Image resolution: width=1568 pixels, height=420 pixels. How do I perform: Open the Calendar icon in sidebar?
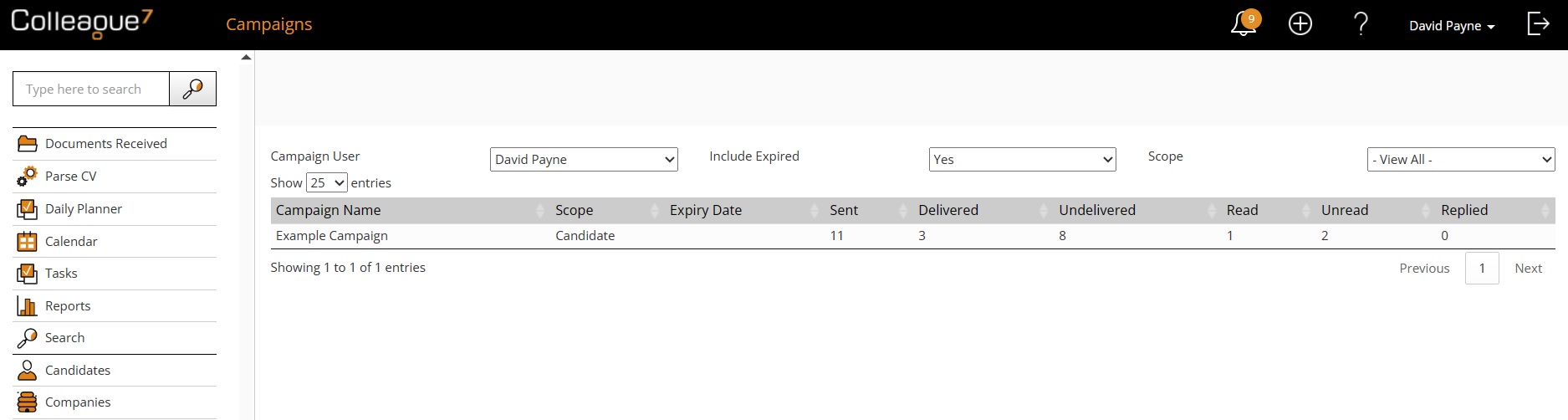[x=28, y=241]
